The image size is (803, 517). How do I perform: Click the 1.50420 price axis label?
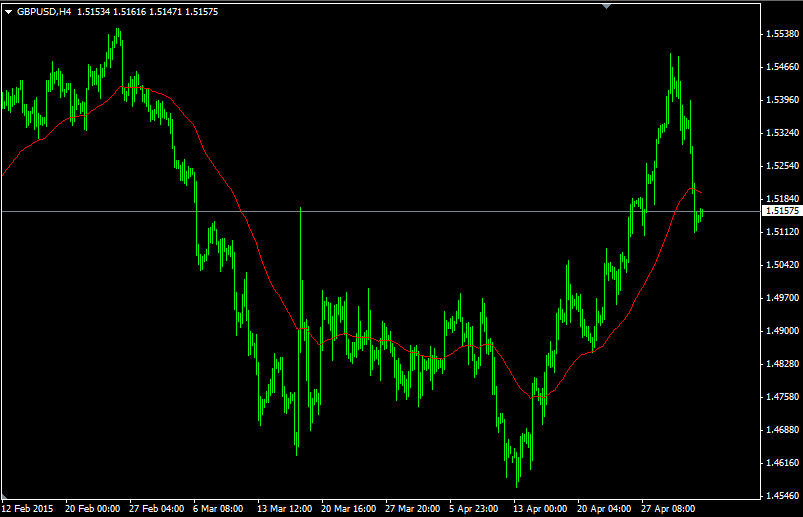[783, 265]
